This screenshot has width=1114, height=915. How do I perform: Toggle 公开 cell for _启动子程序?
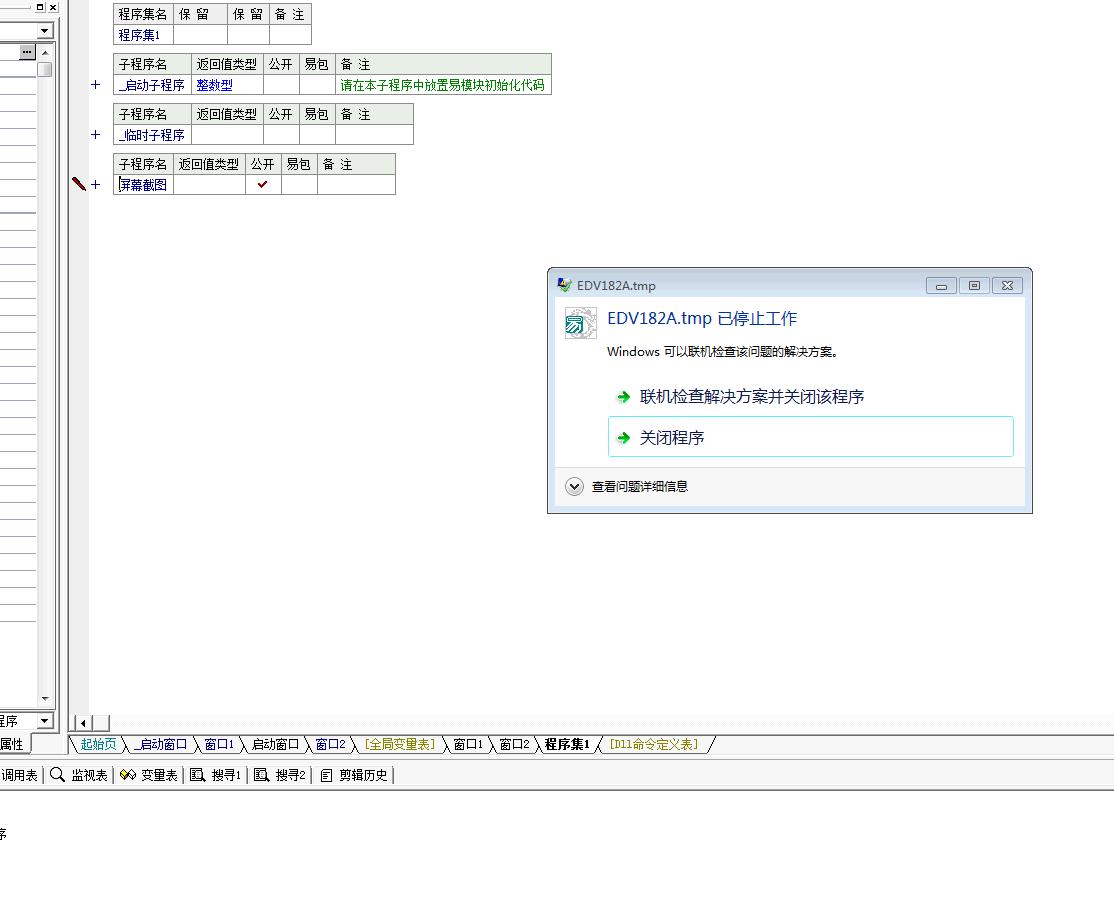click(281, 86)
